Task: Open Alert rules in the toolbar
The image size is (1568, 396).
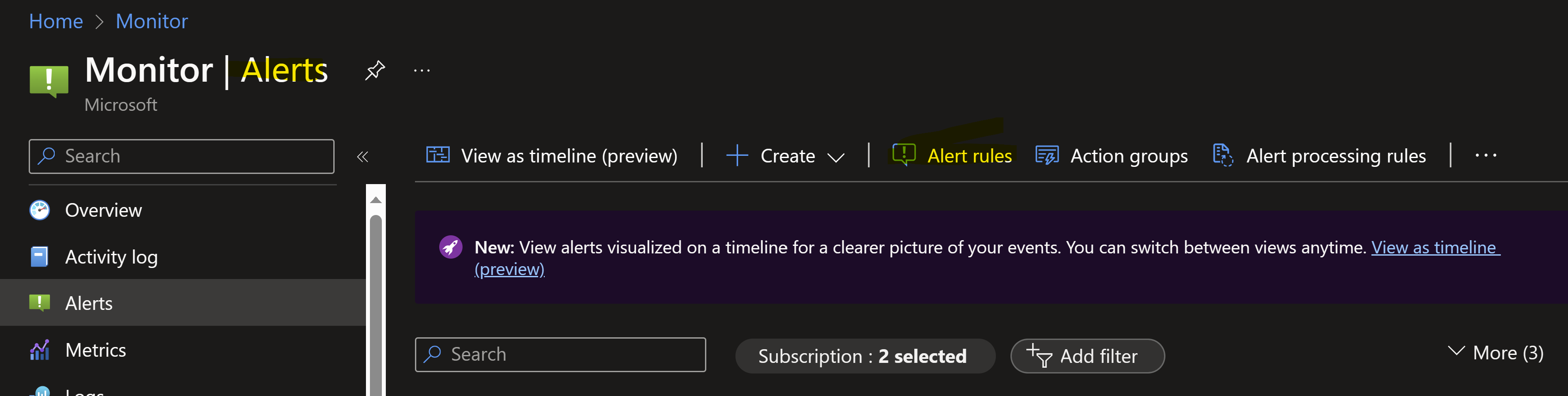Action: [x=952, y=156]
